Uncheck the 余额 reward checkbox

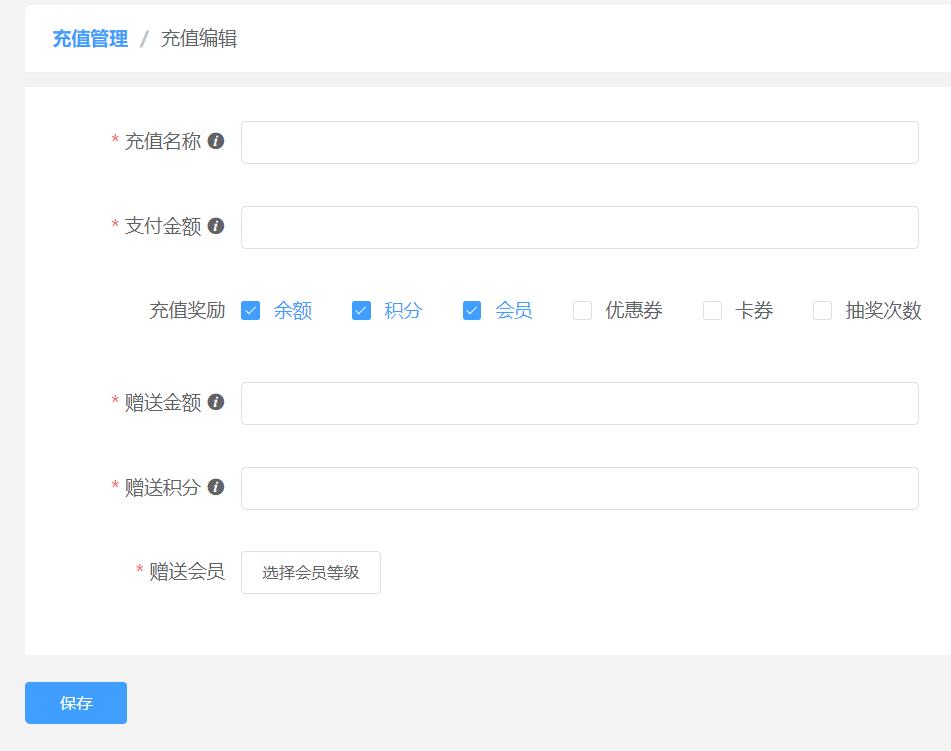coord(250,311)
